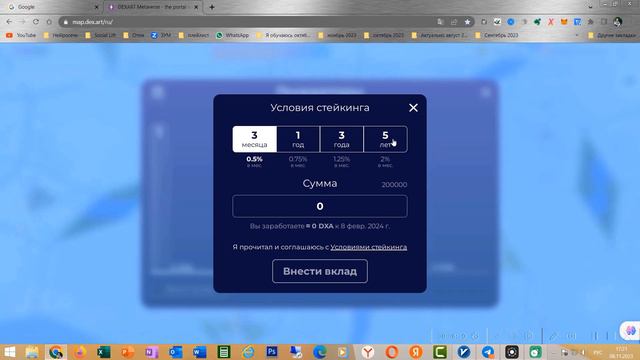
Task: Open Camtasia from the taskbar
Action: [x=440, y=352]
